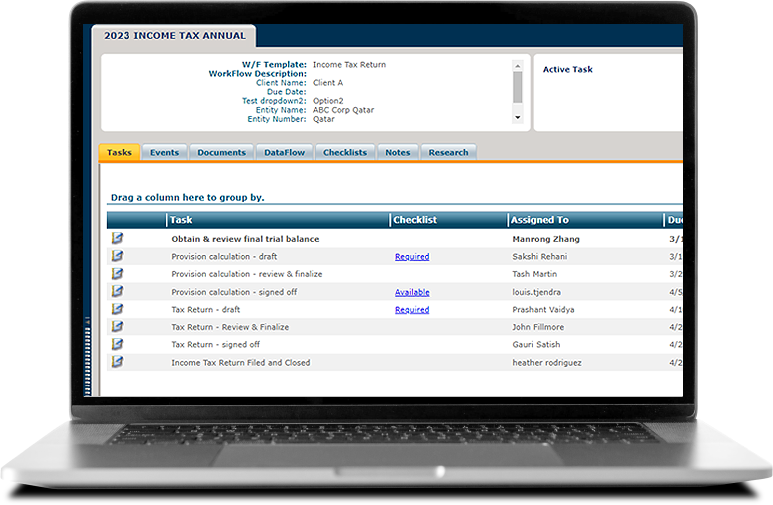
Task: Open the Available checklist link
Action: [411, 292]
